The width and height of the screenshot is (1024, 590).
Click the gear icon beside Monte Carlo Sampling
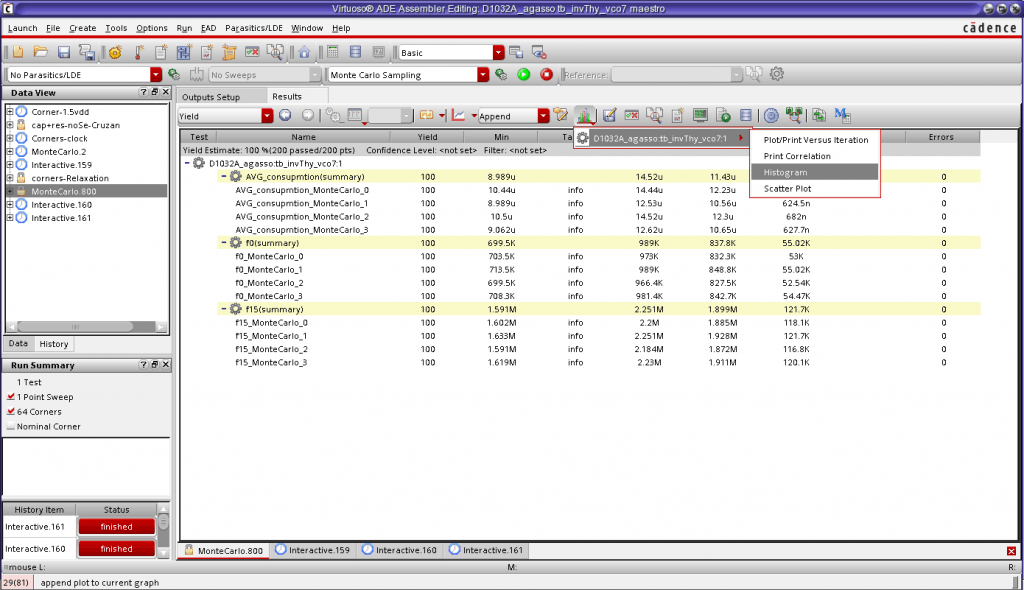(501, 74)
